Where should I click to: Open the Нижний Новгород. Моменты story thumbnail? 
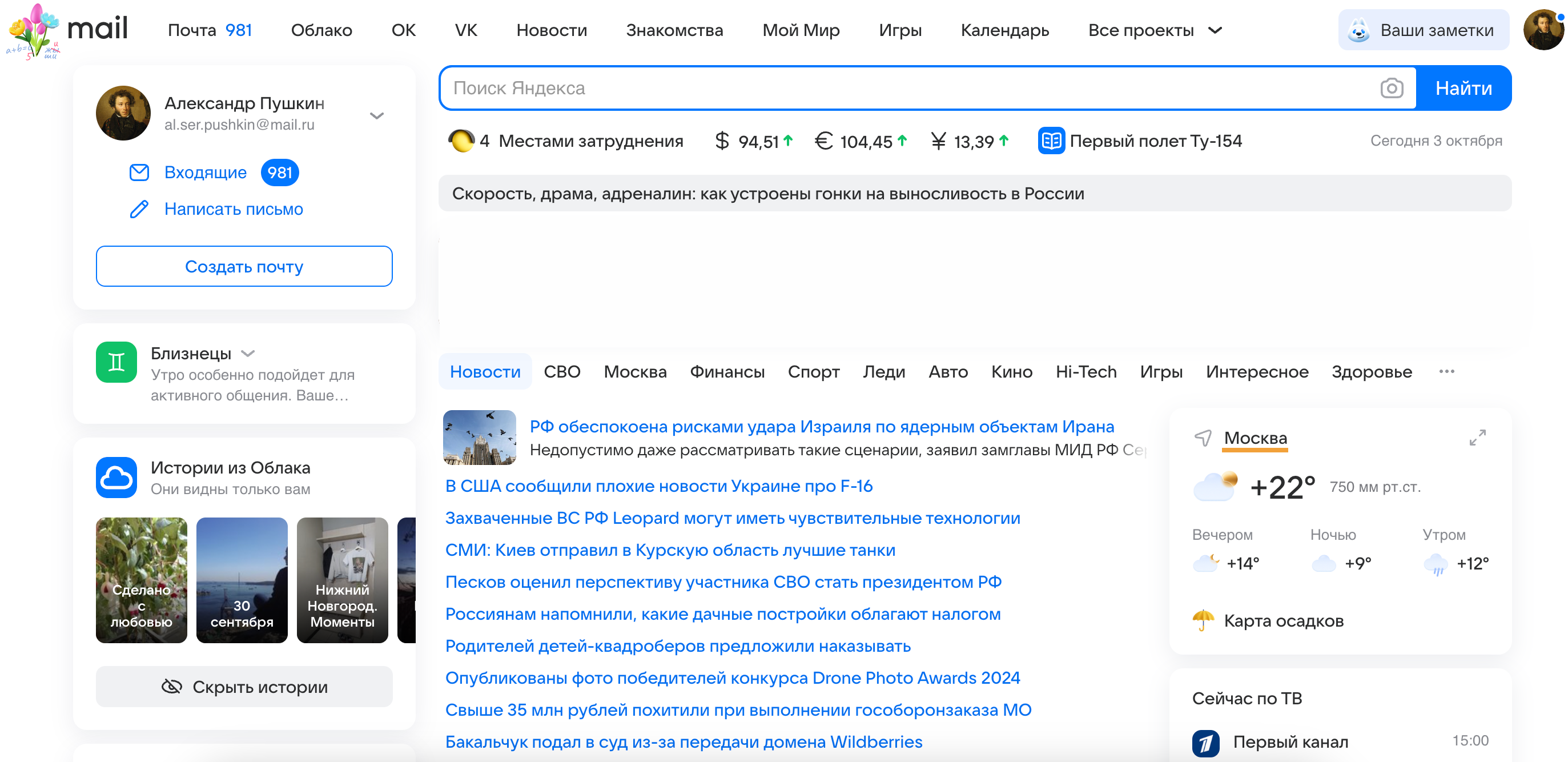[342, 580]
